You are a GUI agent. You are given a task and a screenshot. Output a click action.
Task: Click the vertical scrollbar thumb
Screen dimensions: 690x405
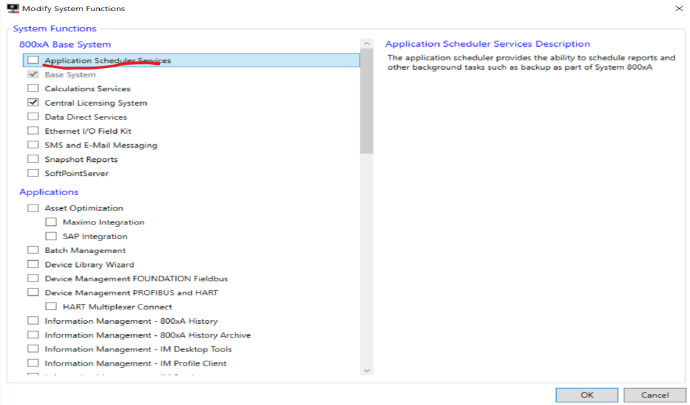click(367, 101)
